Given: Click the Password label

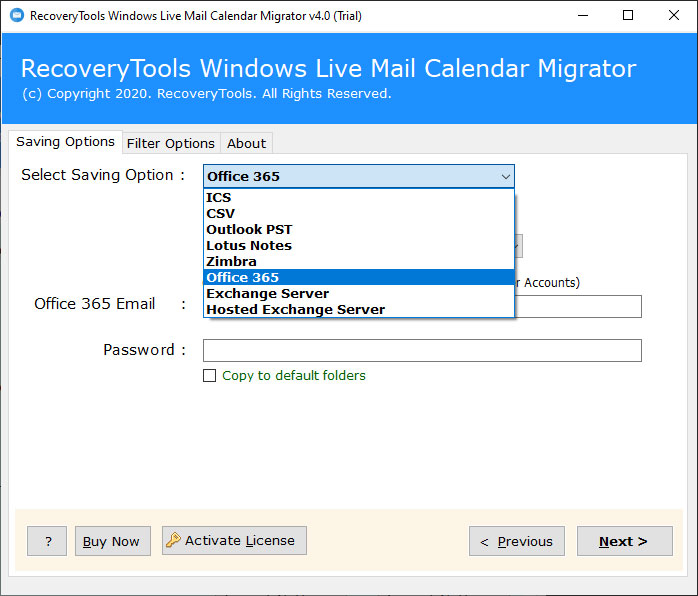Looking at the screenshot, I should click(144, 350).
